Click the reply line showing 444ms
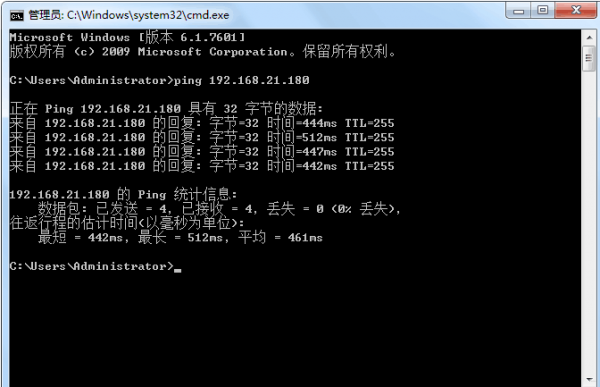This screenshot has width=600, height=387. pyautogui.click(x=202, y=123)
